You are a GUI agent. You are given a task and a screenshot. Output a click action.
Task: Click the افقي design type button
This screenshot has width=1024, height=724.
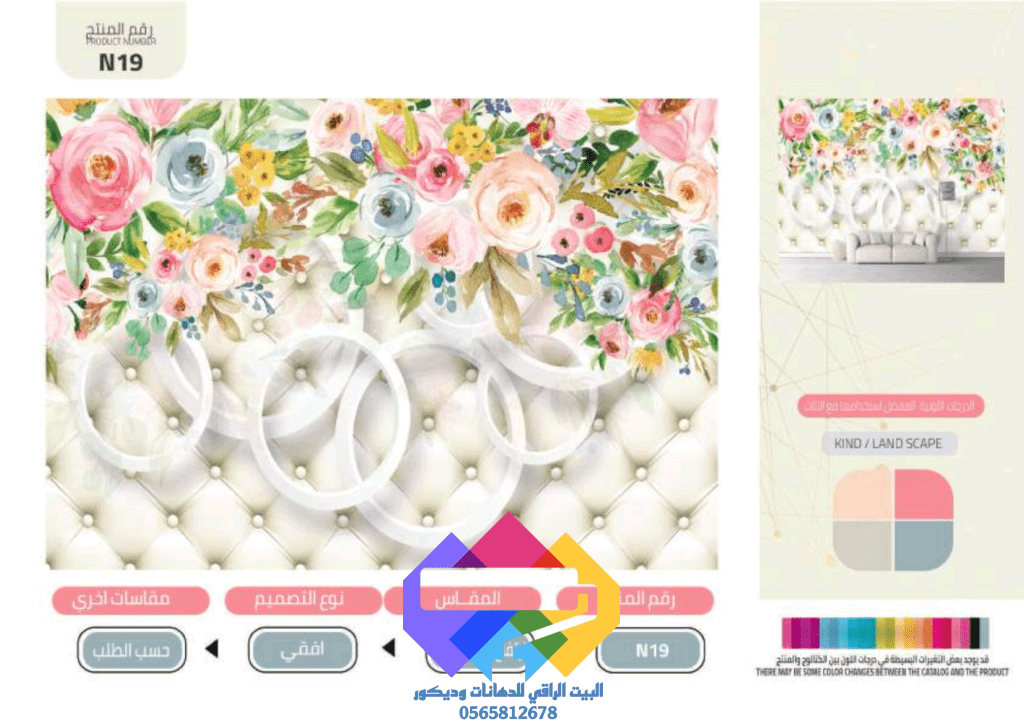pyautogui.click(x=302, y=650)
